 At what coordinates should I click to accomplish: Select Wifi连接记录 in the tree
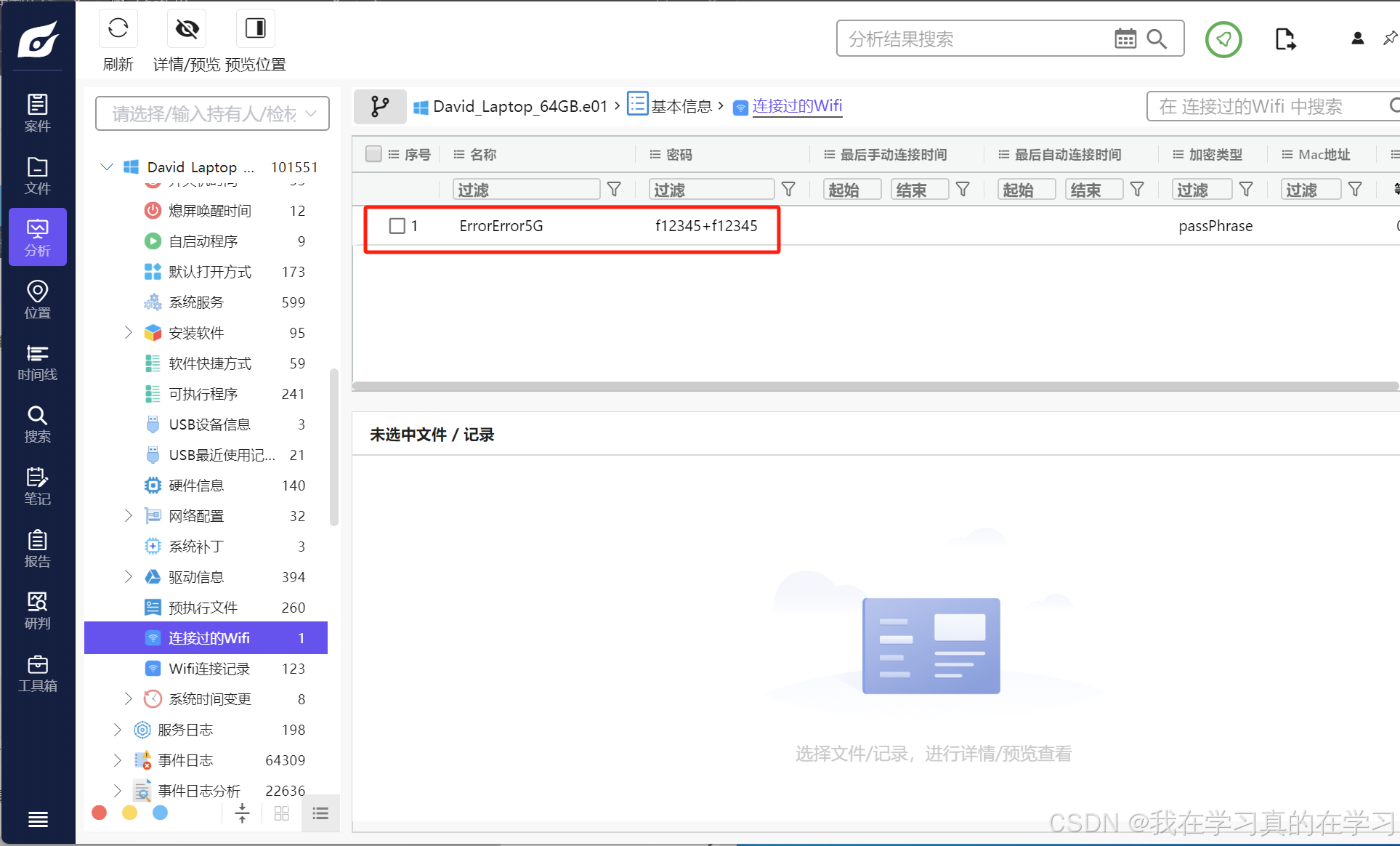209,669
